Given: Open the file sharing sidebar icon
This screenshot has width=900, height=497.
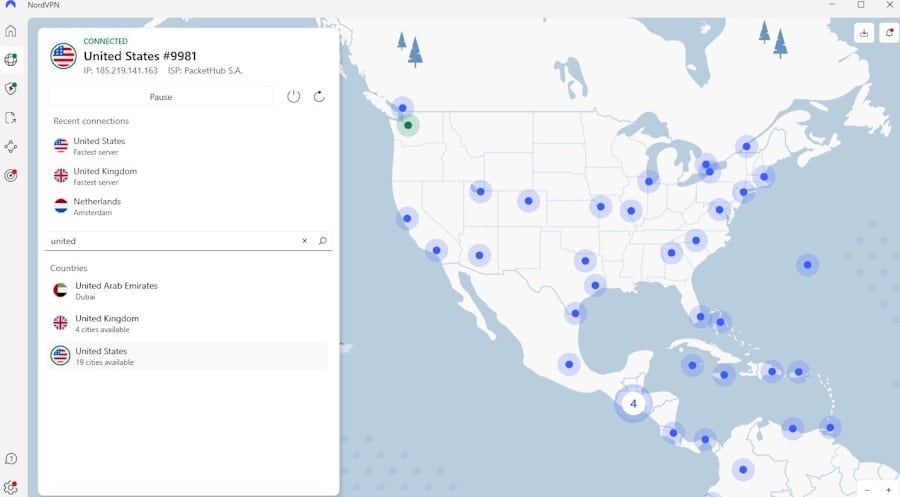Looking at the screenshot, I should pos(11,118).
